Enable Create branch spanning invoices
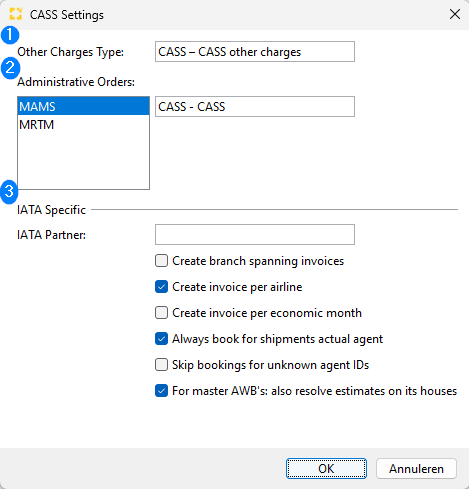The image size is (469, 489). (161, 261)
